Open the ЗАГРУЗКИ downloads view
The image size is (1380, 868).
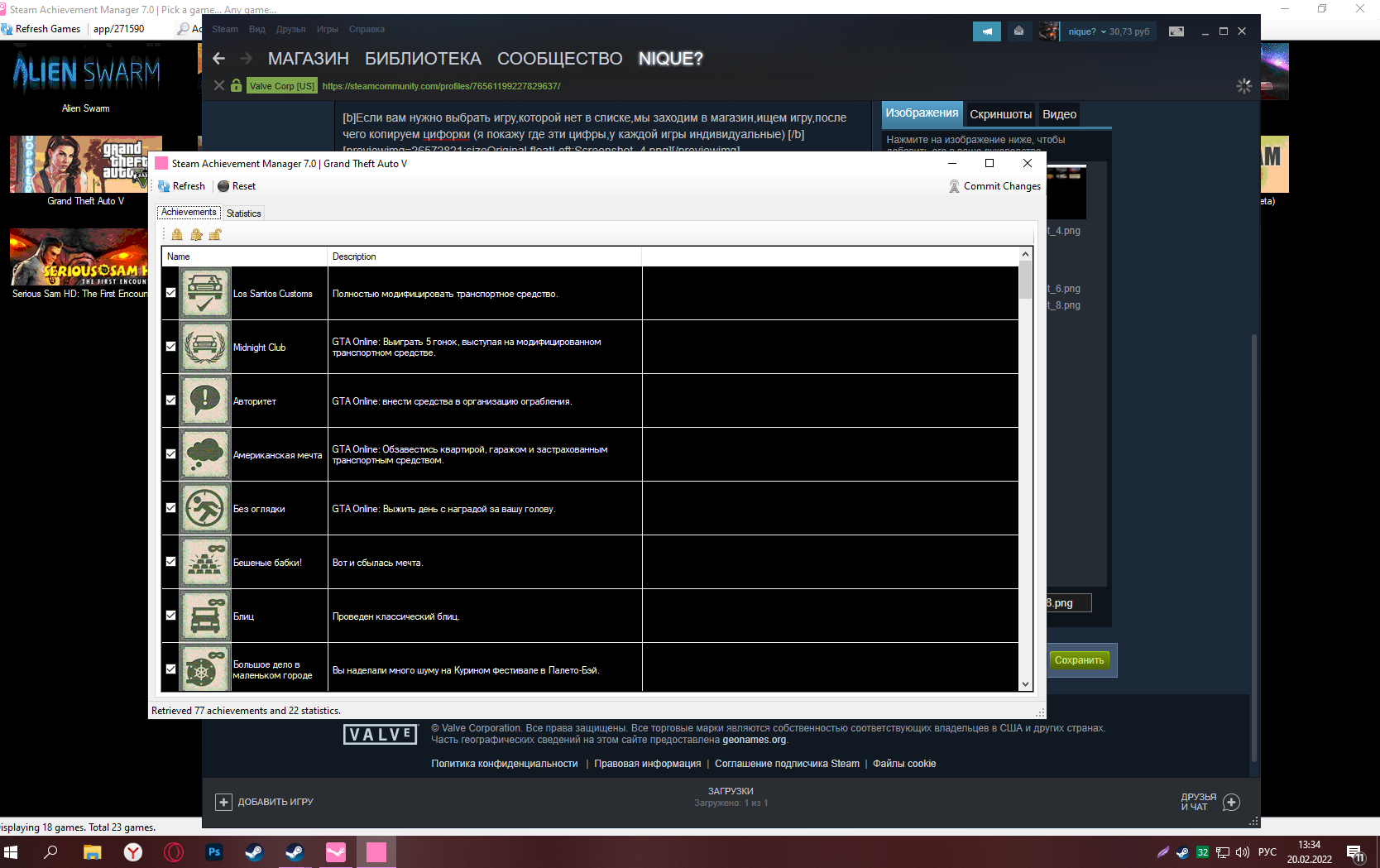tap(731, 792)
